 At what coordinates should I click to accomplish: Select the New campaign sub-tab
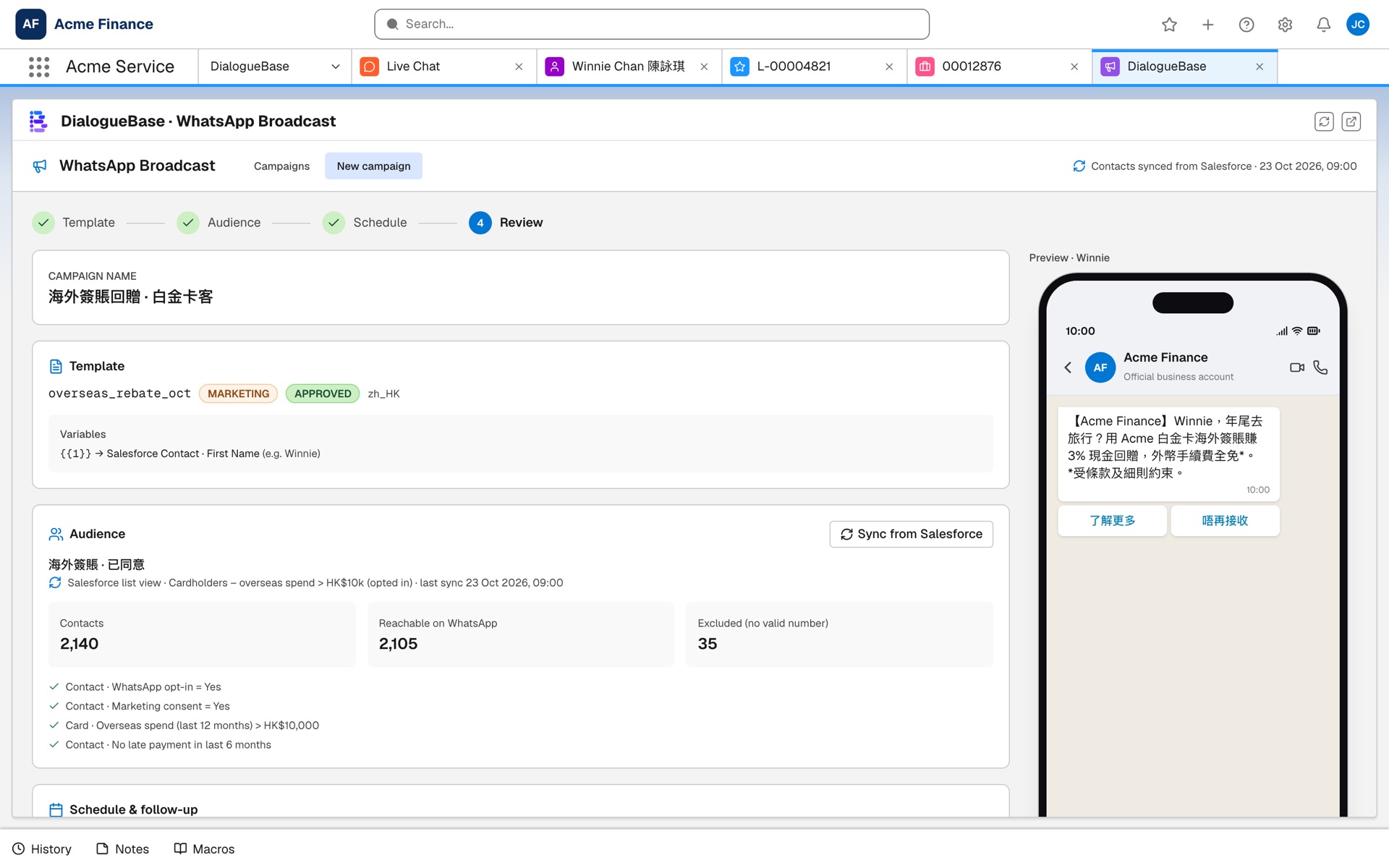tap(373, 166)
